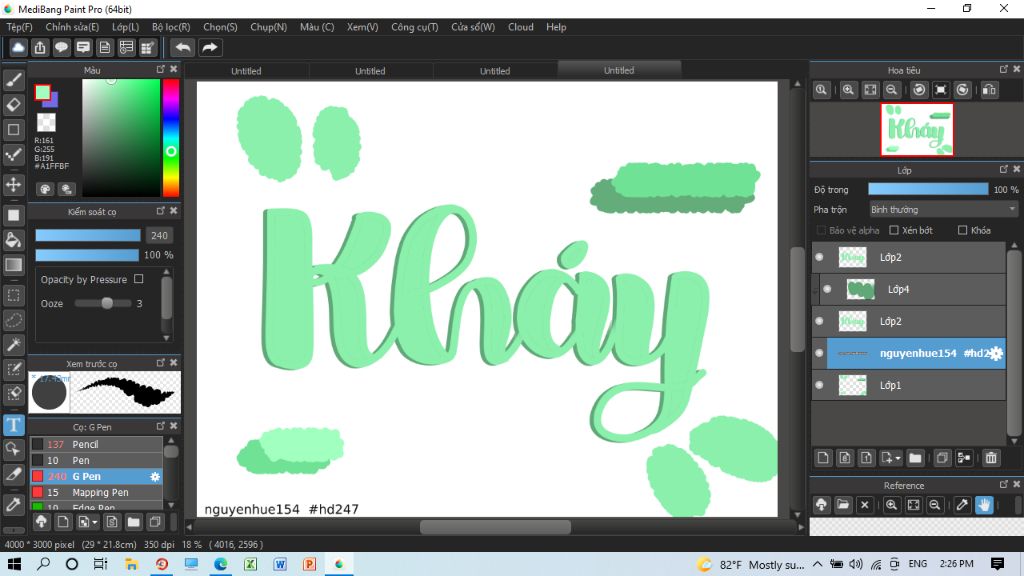Open the Tệp(F) menu

(x=20, y=27)
